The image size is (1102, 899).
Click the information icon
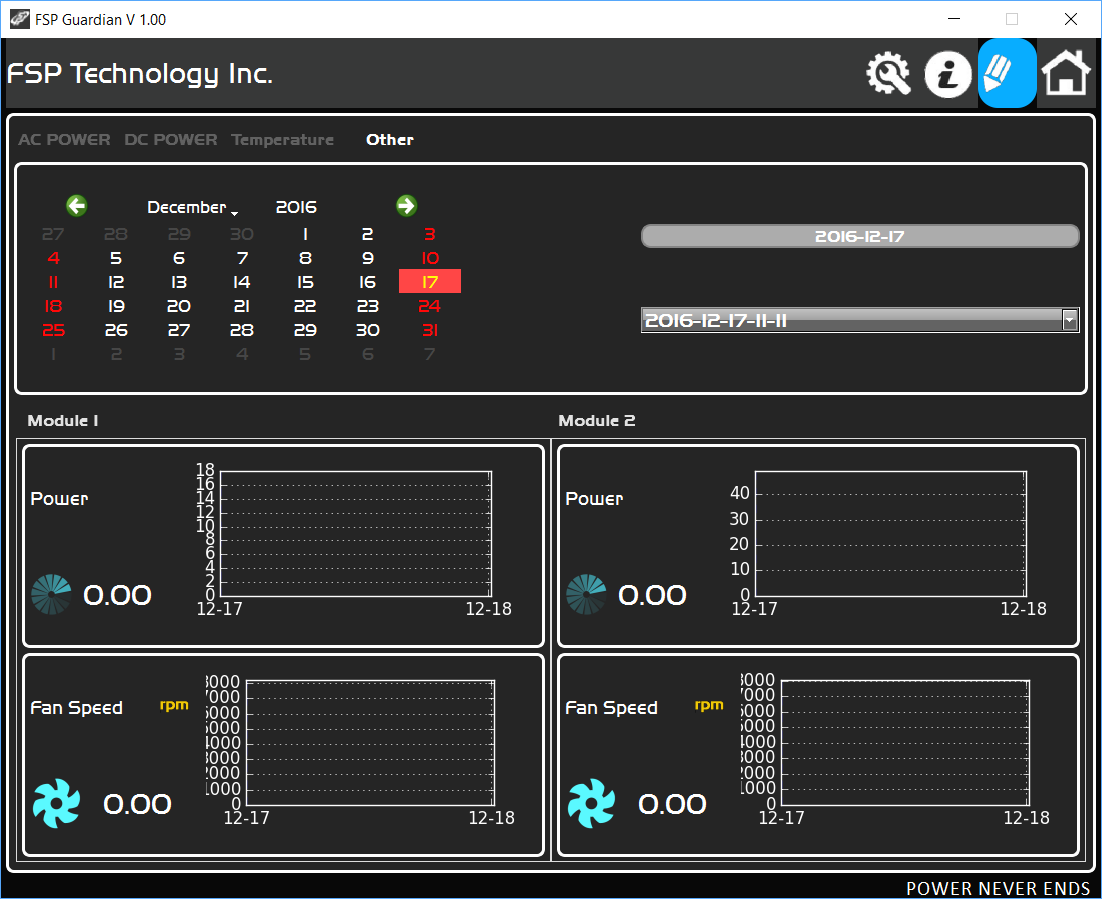(x=947, y=74)
